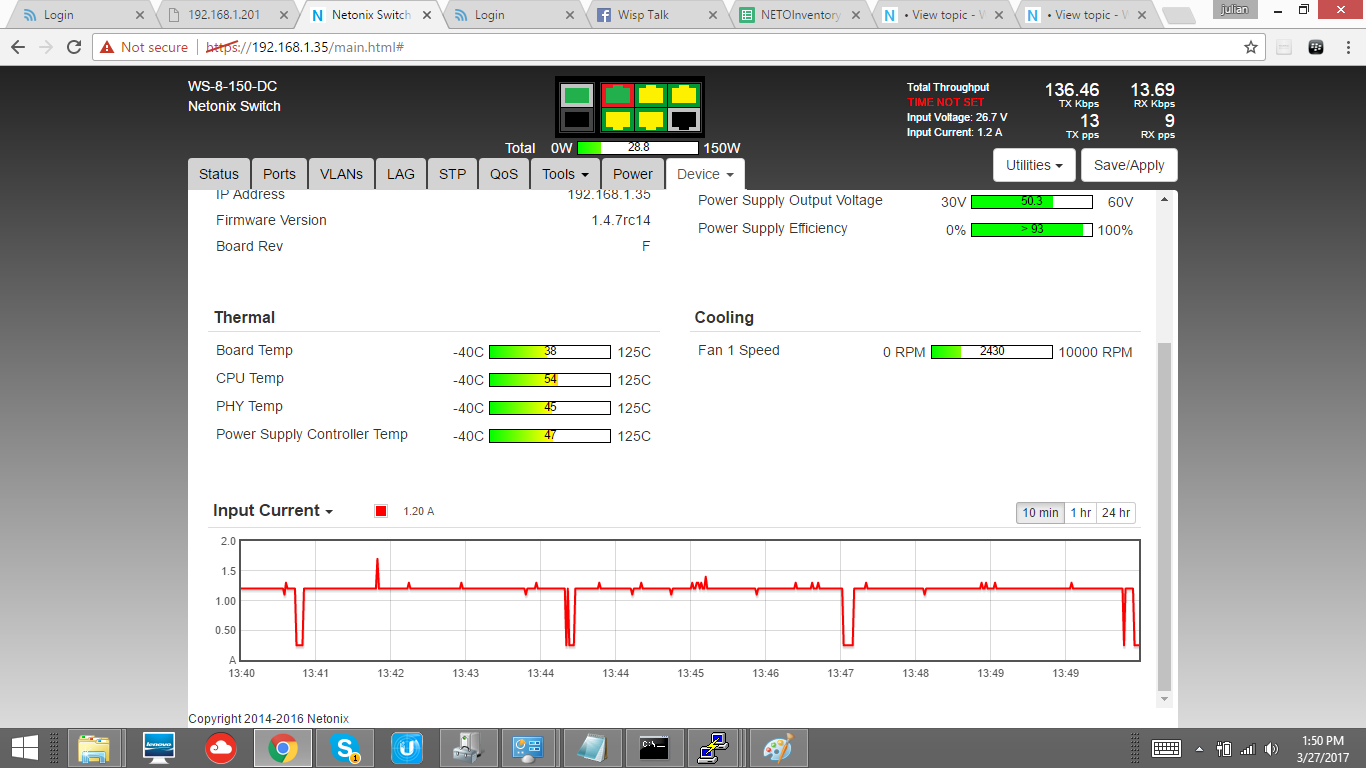Select the green SFP port icon
The width and height of the screenshot is (1366, 768).
(576, 96)
